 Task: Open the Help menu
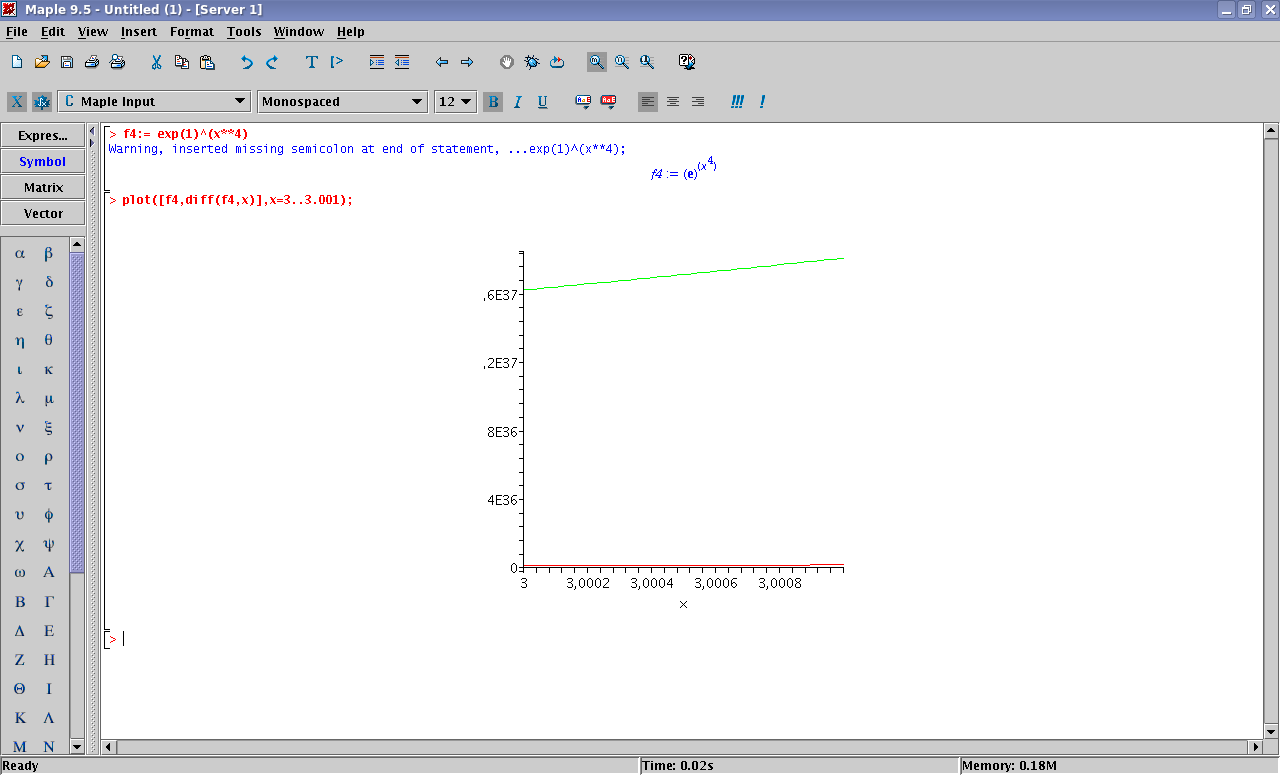(x=351, y=31)
